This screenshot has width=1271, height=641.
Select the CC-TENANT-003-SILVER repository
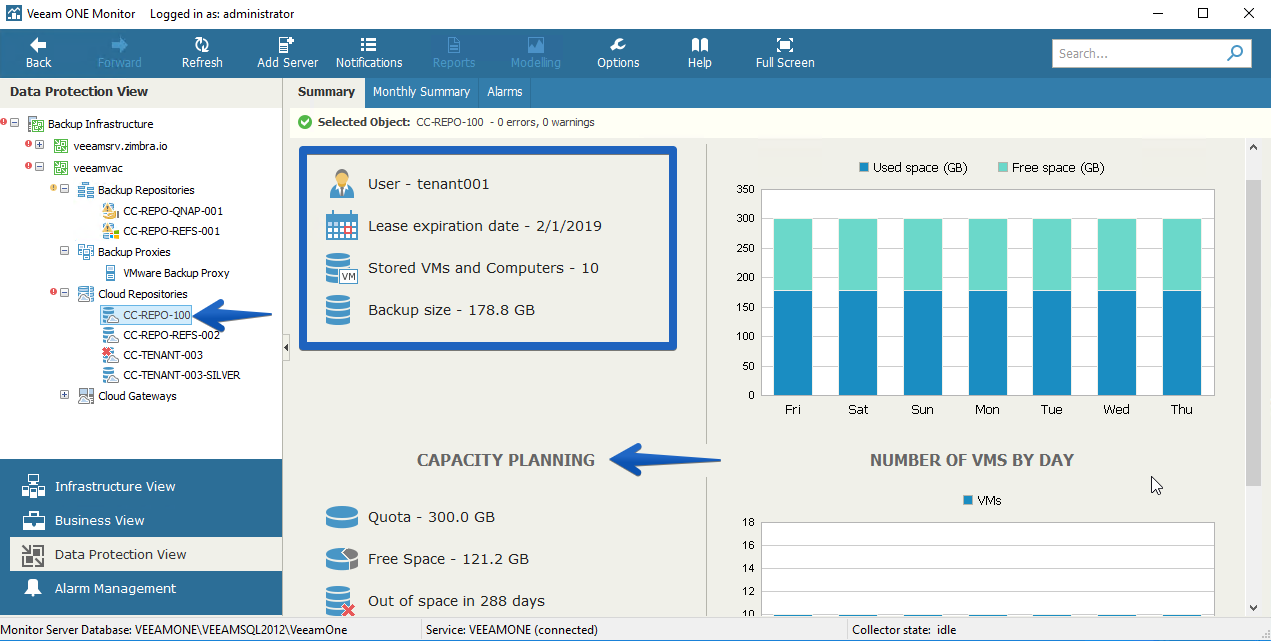click(x=181, y=375)
